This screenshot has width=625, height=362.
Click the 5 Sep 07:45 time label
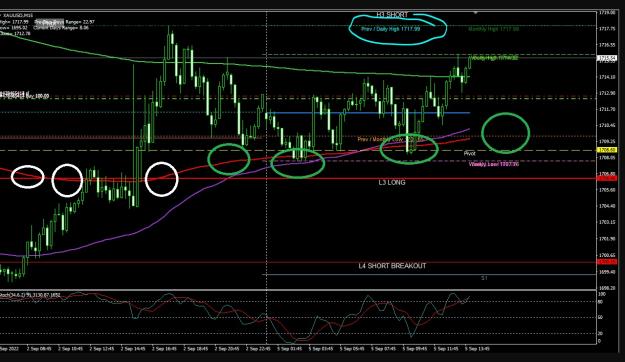[x=383, y=349]
